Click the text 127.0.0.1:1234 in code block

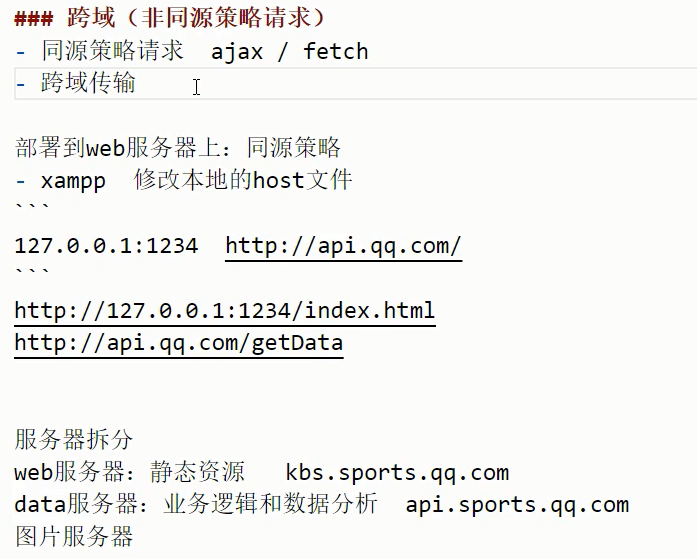[x=106, y=246]
